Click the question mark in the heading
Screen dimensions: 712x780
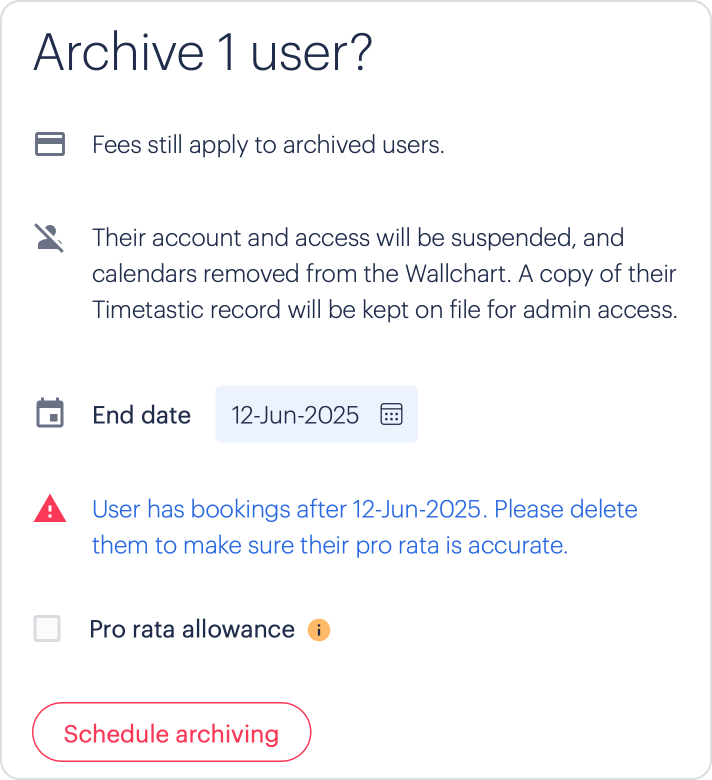(363, 52)
